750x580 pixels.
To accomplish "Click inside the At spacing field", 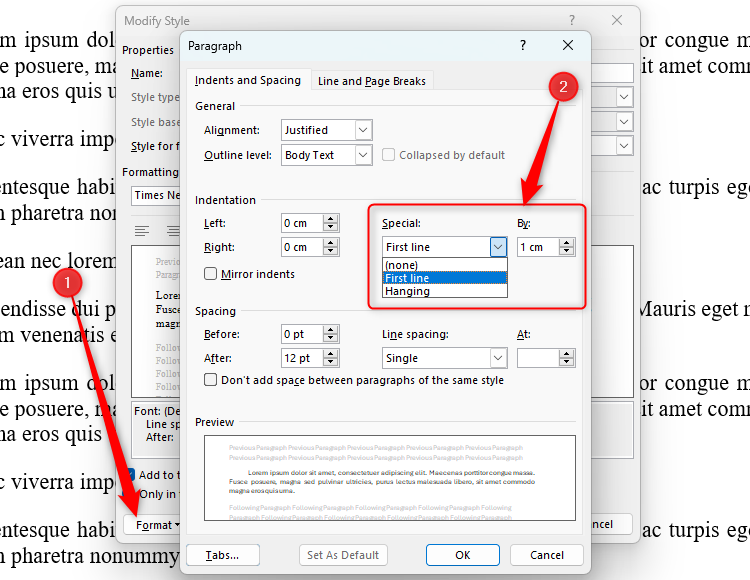I will tap(536, 358).
